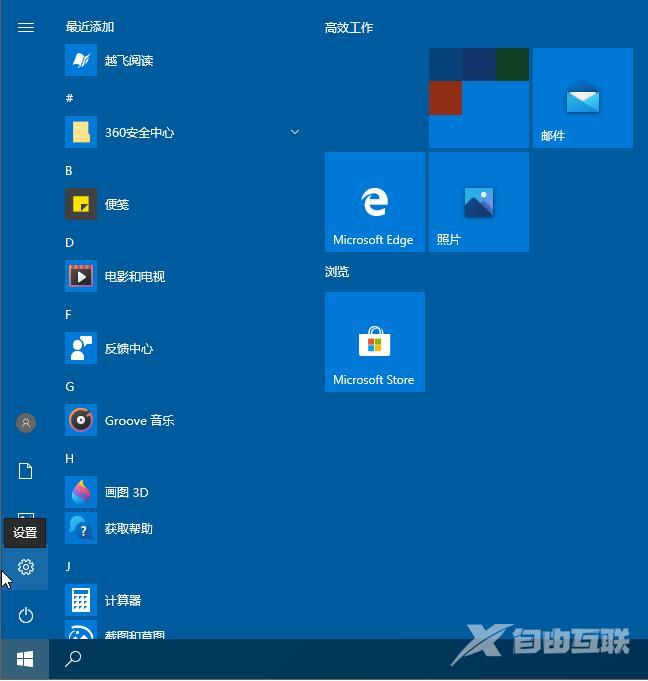This screenshot has width=648, height=681.
Task: Open 画图 3D app icon
Action: (x=81, y=492)
